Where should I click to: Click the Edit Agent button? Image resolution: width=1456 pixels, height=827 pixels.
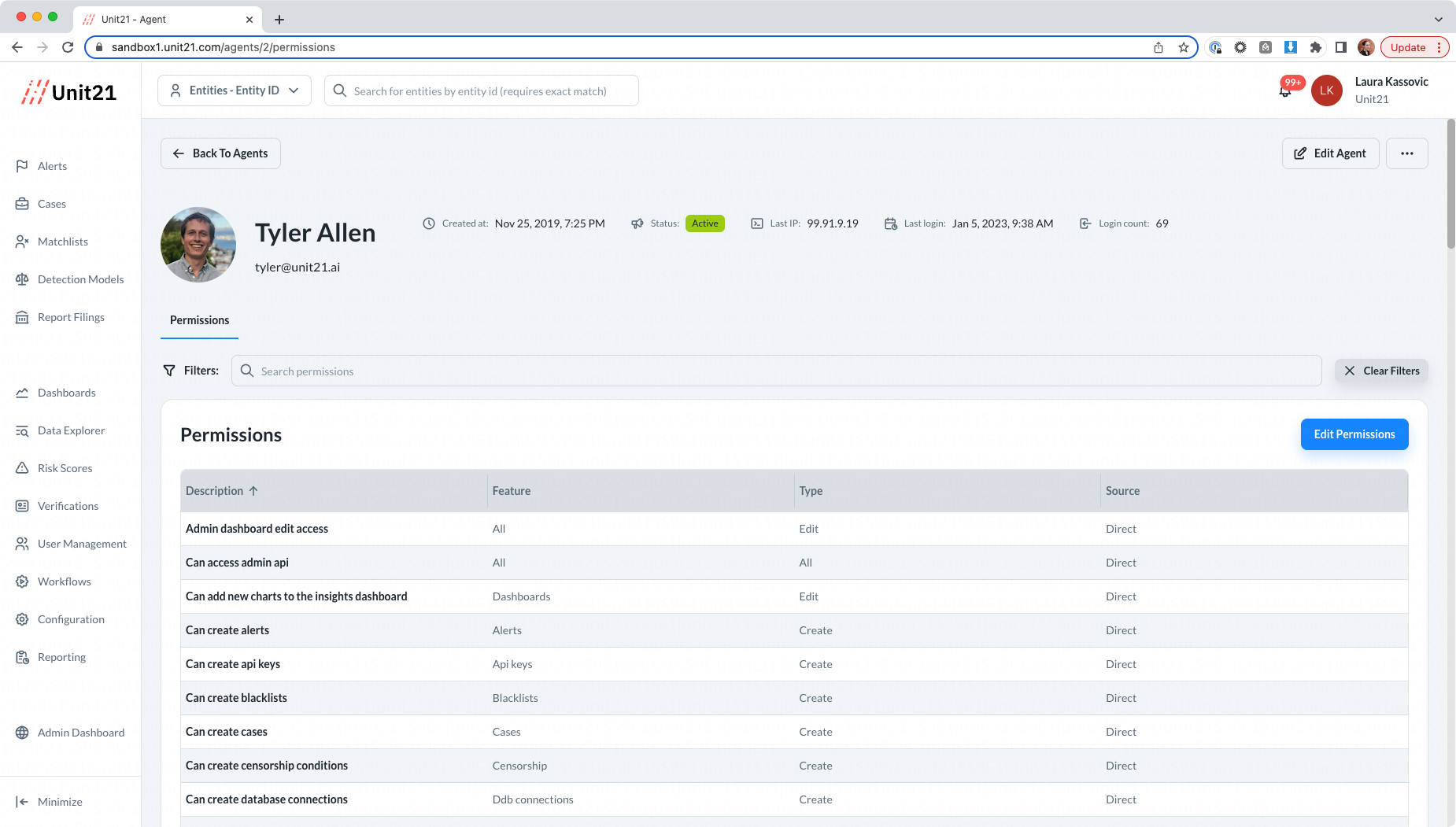pos(1330,153)
